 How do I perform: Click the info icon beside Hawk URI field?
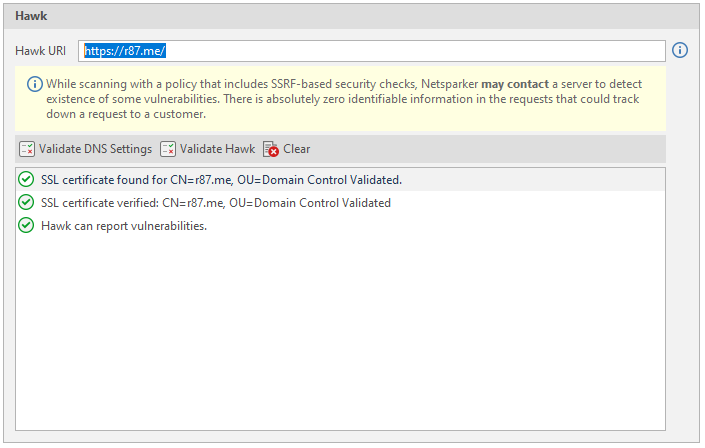pyautogui.click(x=680, y=50)
